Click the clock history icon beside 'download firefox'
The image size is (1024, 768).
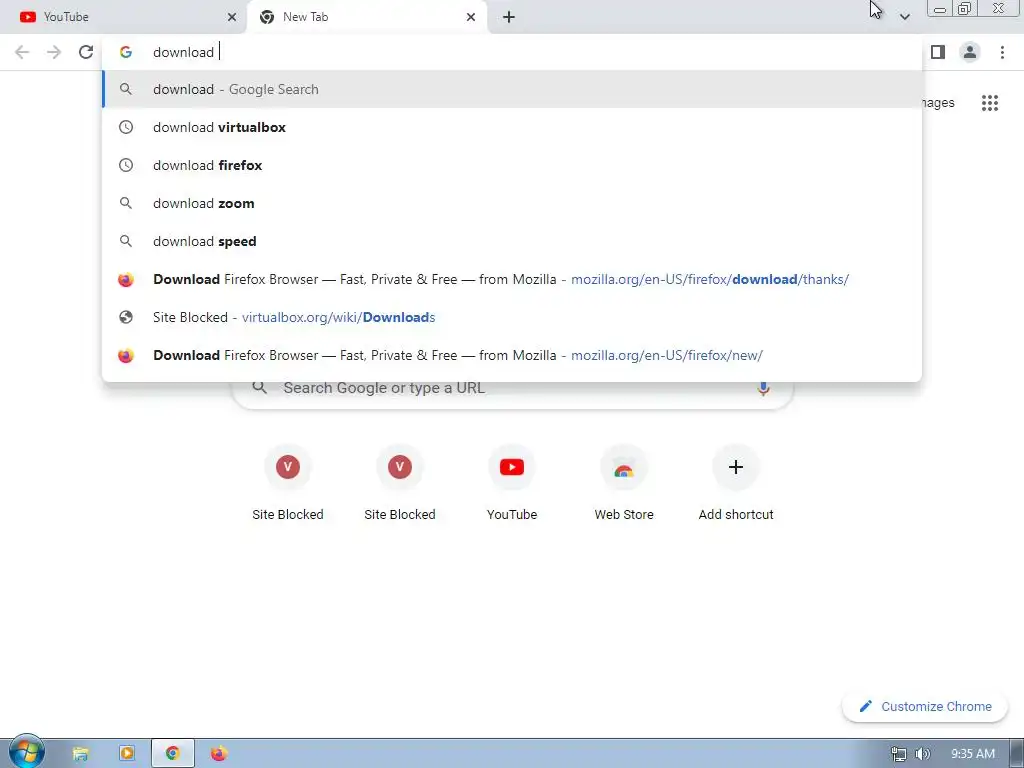click(126, 165)
